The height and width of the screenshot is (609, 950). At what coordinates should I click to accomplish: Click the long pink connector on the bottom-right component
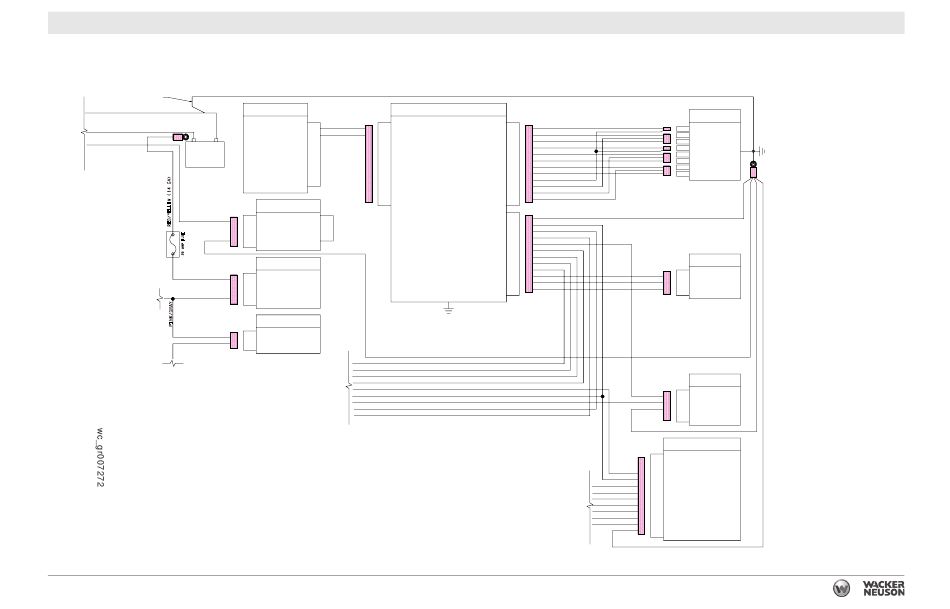[x=641, y=496]
